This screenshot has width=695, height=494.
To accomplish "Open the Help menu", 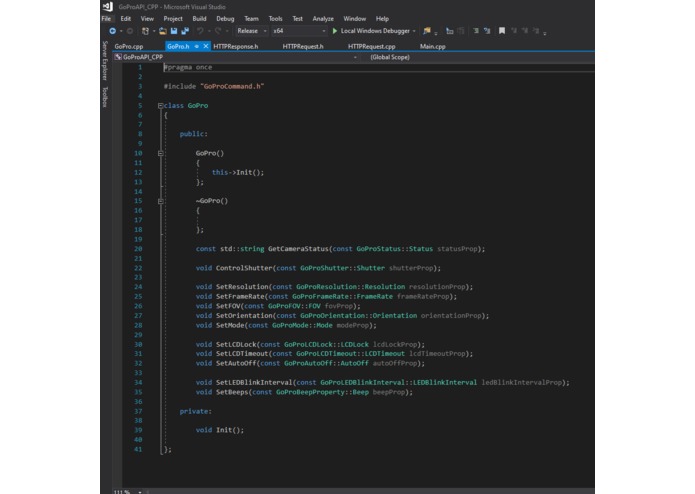I will pos(382,19).
